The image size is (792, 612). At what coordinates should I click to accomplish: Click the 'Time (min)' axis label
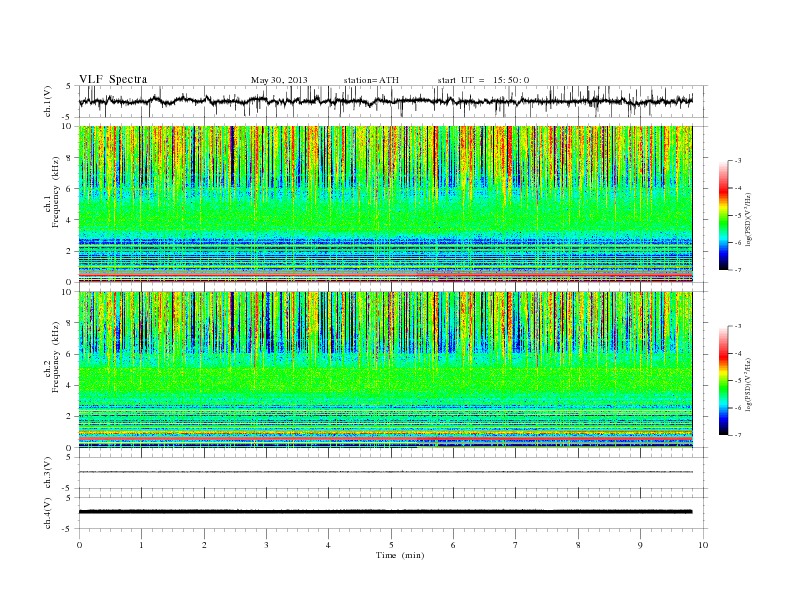point(400,555)
